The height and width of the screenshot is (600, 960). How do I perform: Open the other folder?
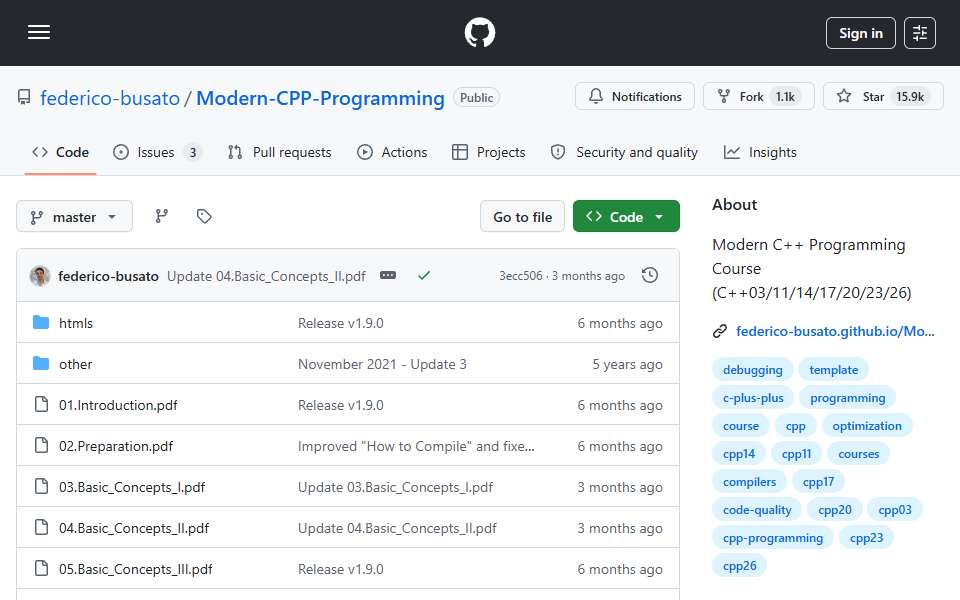click(x=75, y=364)
